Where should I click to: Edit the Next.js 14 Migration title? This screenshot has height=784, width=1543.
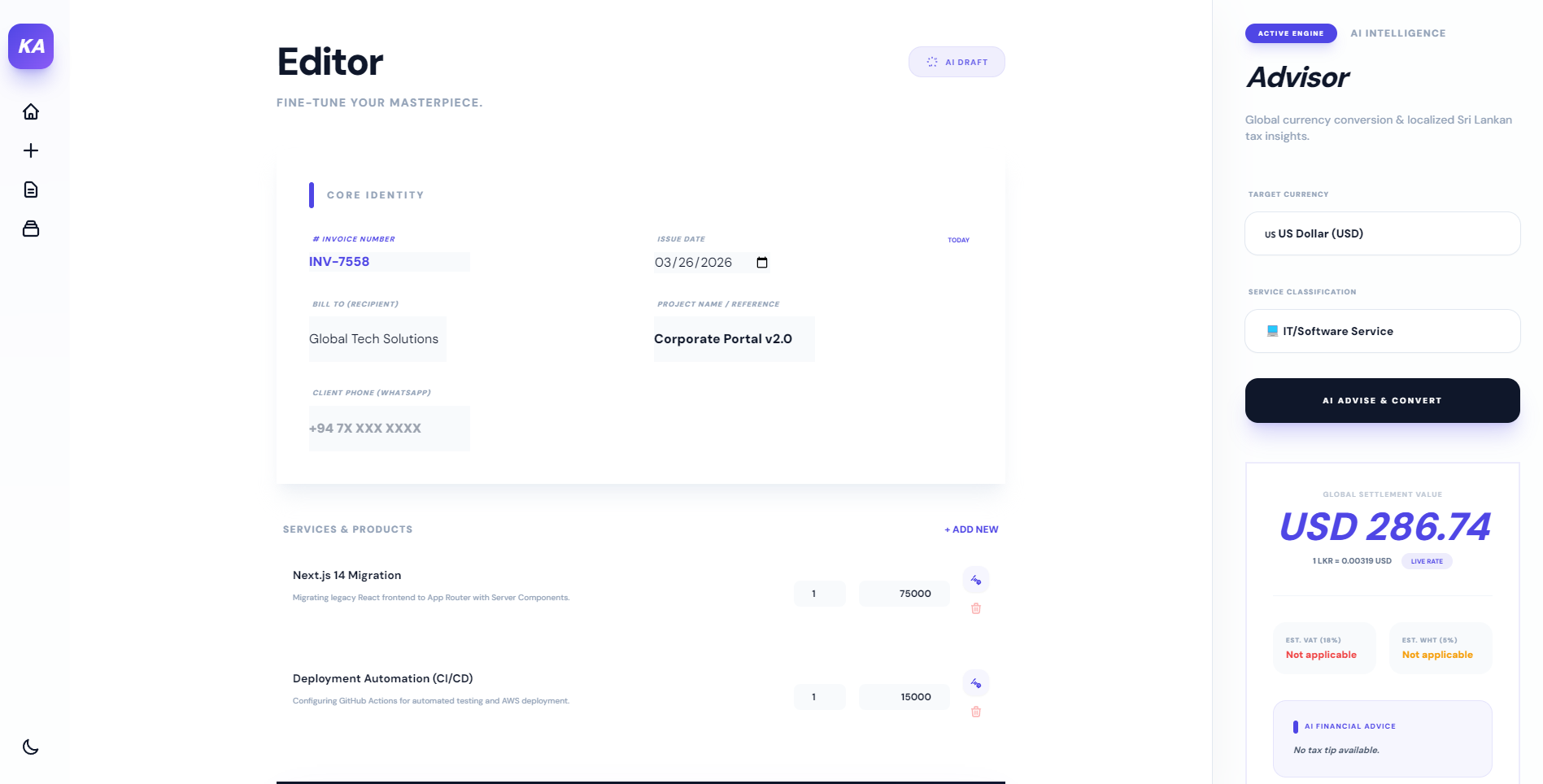tap(347, 575)
